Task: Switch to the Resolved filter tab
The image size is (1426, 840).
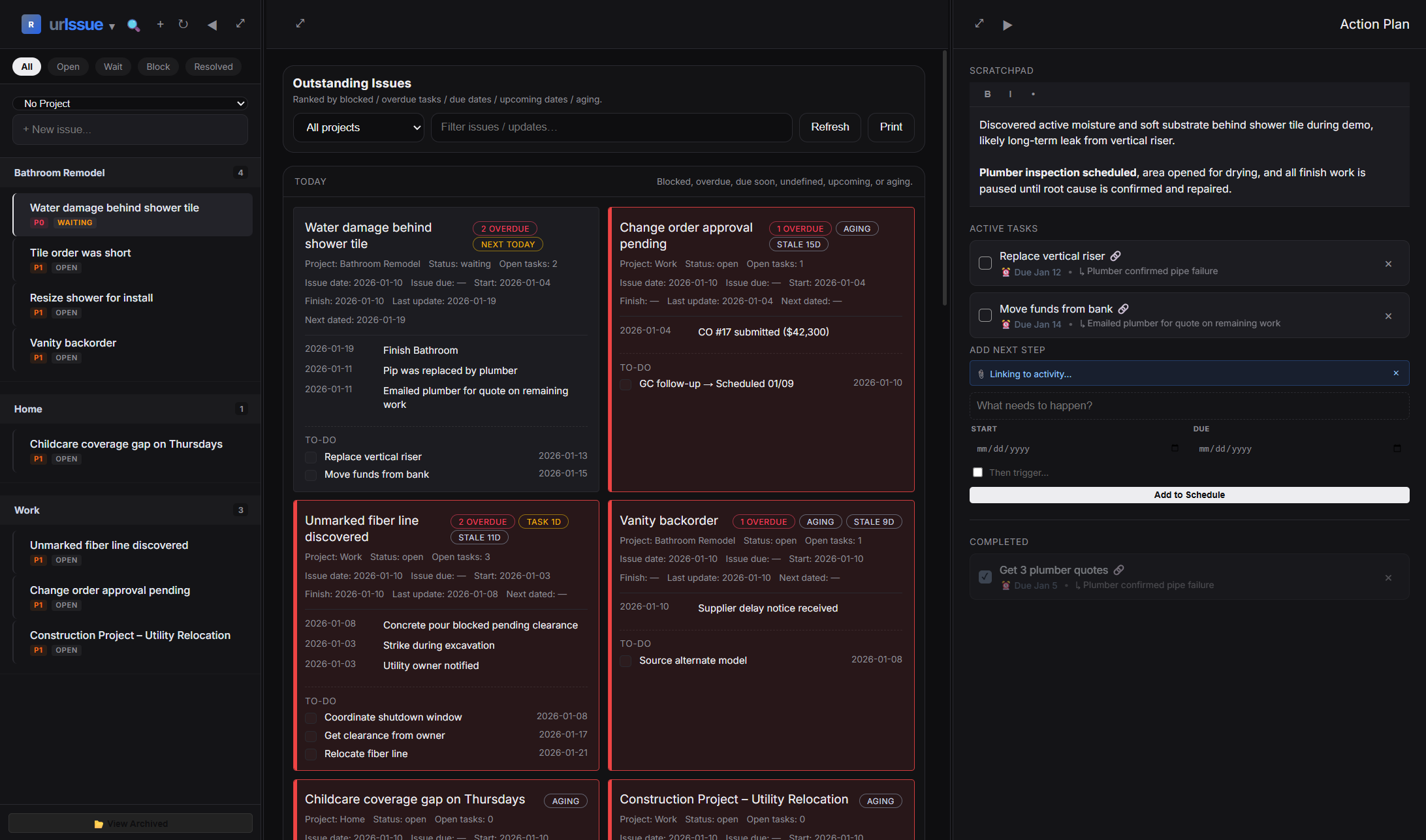Action: 213,66
